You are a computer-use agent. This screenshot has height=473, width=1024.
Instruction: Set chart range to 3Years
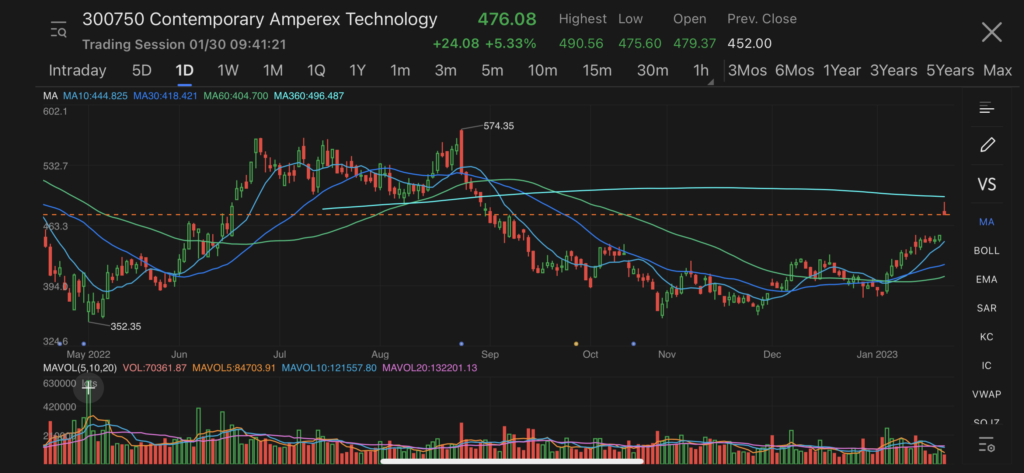pos(893,70)
